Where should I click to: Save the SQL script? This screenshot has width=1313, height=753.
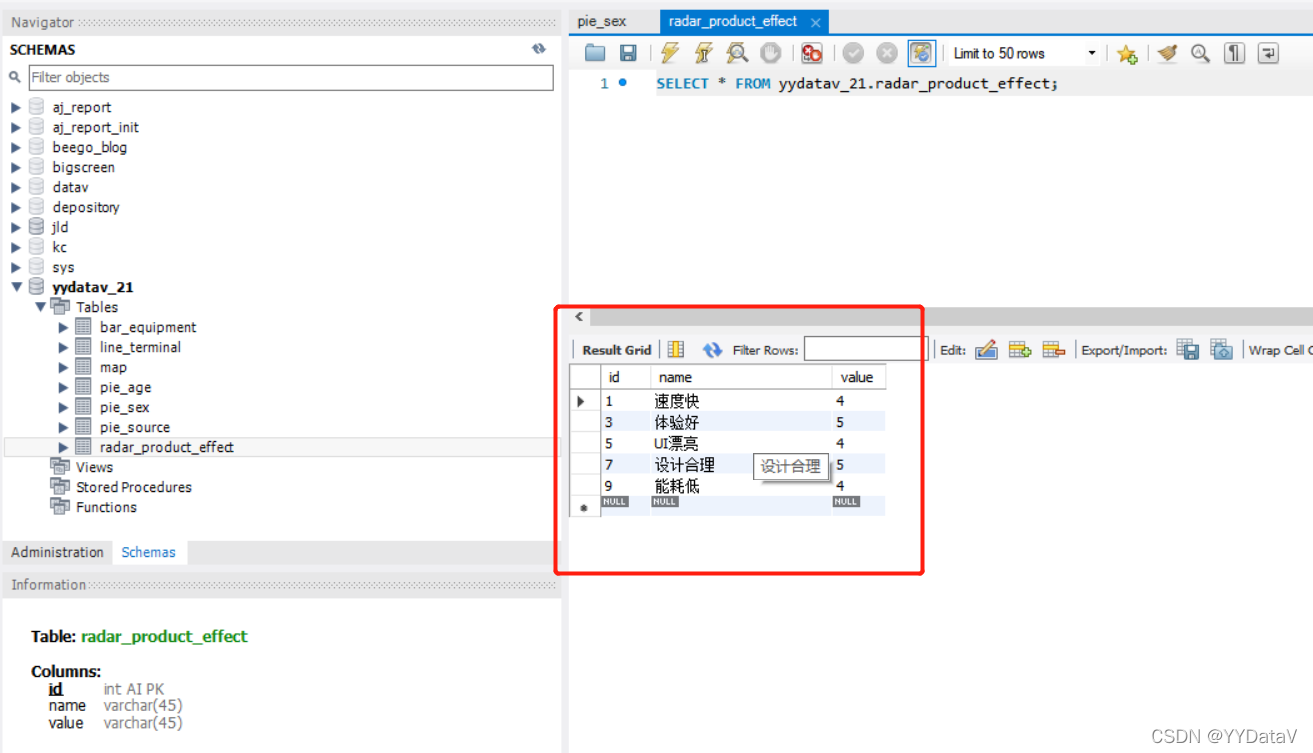pos(630,53)
